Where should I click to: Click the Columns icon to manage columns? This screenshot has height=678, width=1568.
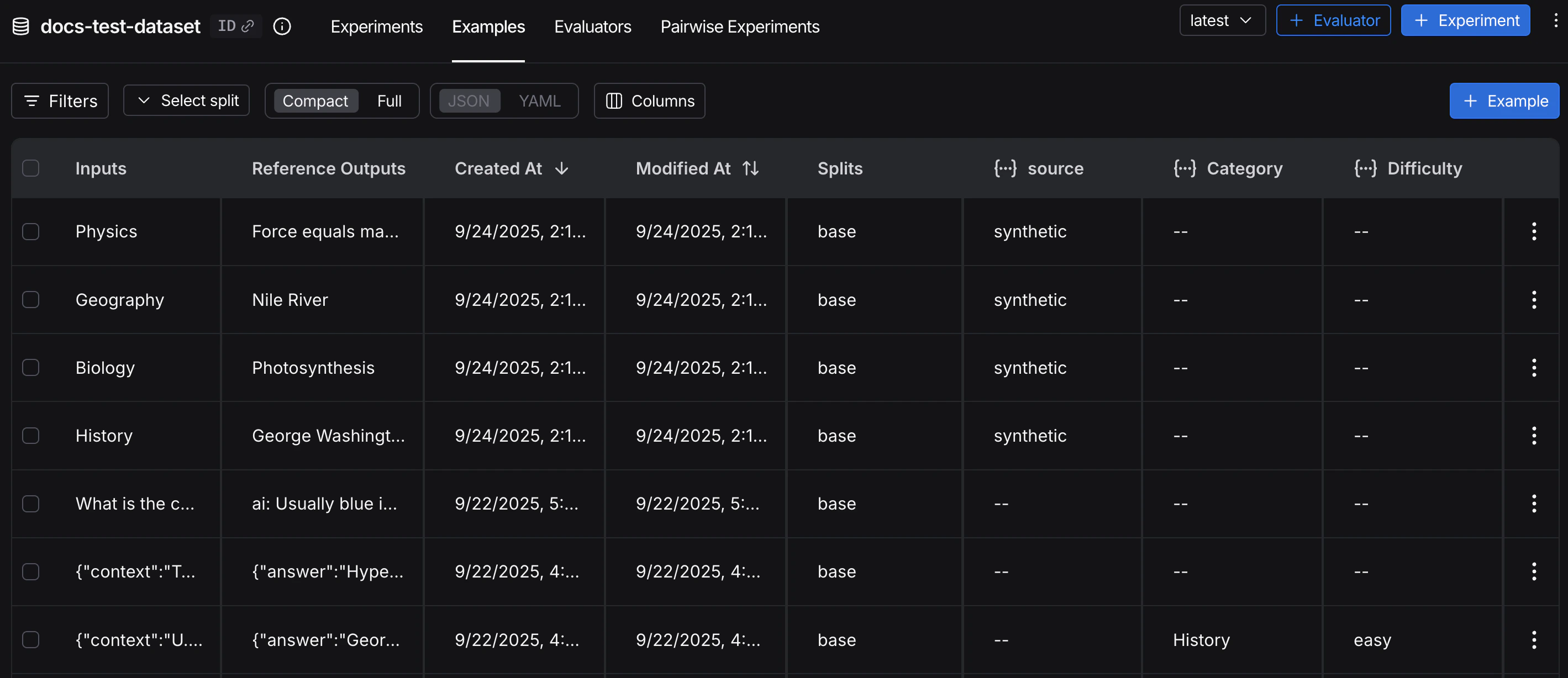point(615,101)
